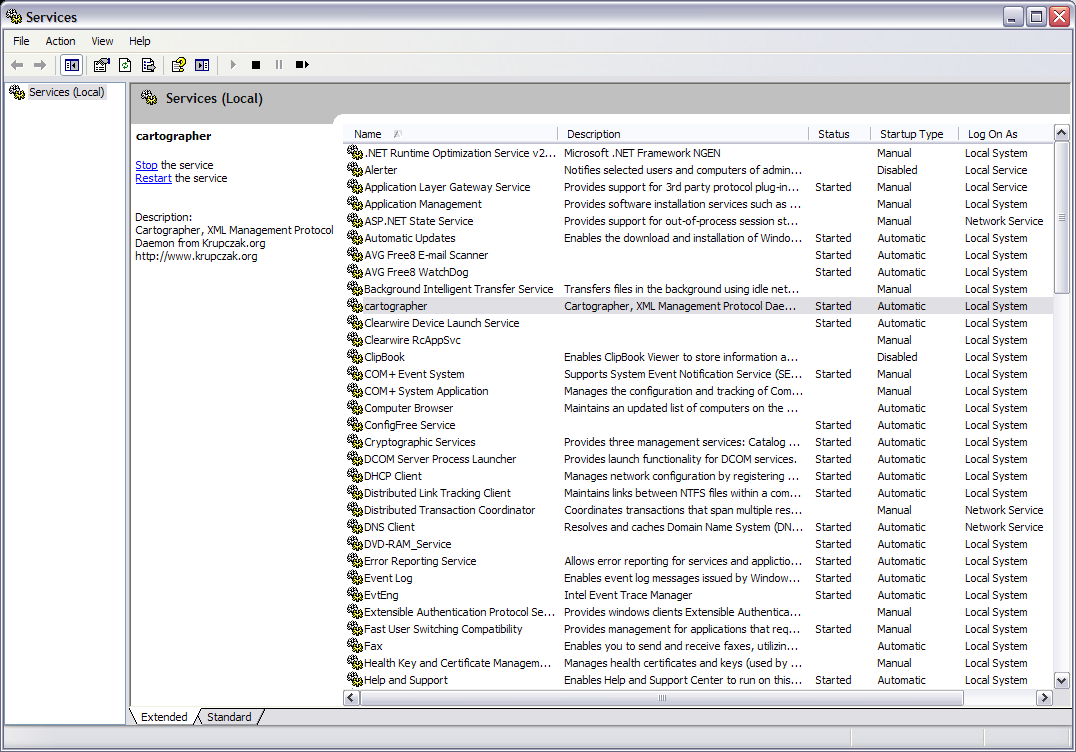Open the View menu

point(102,41)
